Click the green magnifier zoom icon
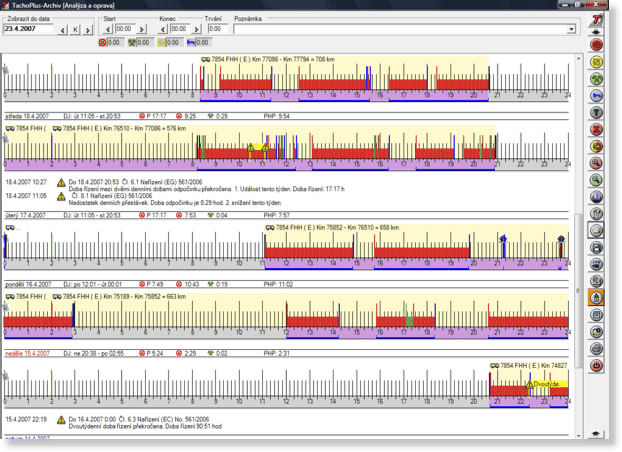 (596, 180)
